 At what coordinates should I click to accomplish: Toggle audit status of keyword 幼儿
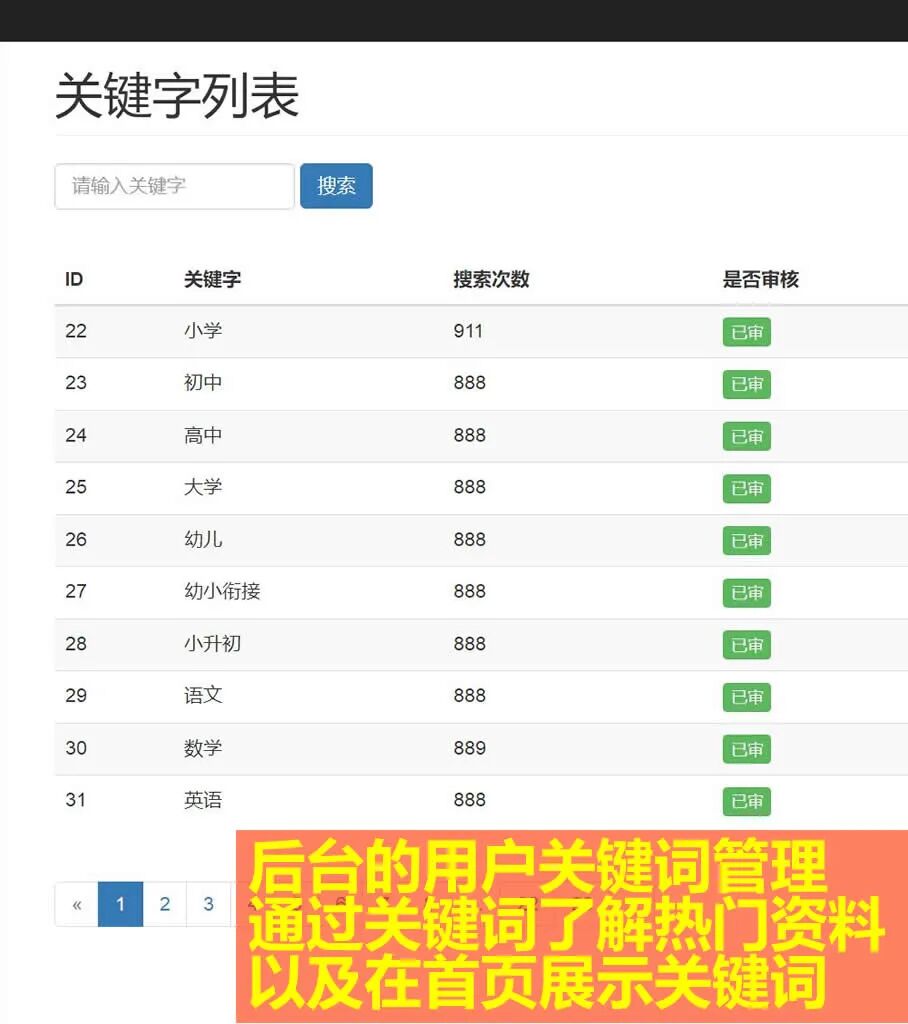pos(746,541)
